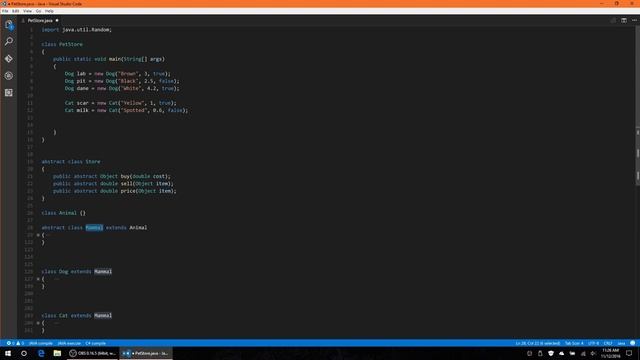Click the 'abstract class Store' declaration line
Screen dimensions: 640x360
point(71,162)
